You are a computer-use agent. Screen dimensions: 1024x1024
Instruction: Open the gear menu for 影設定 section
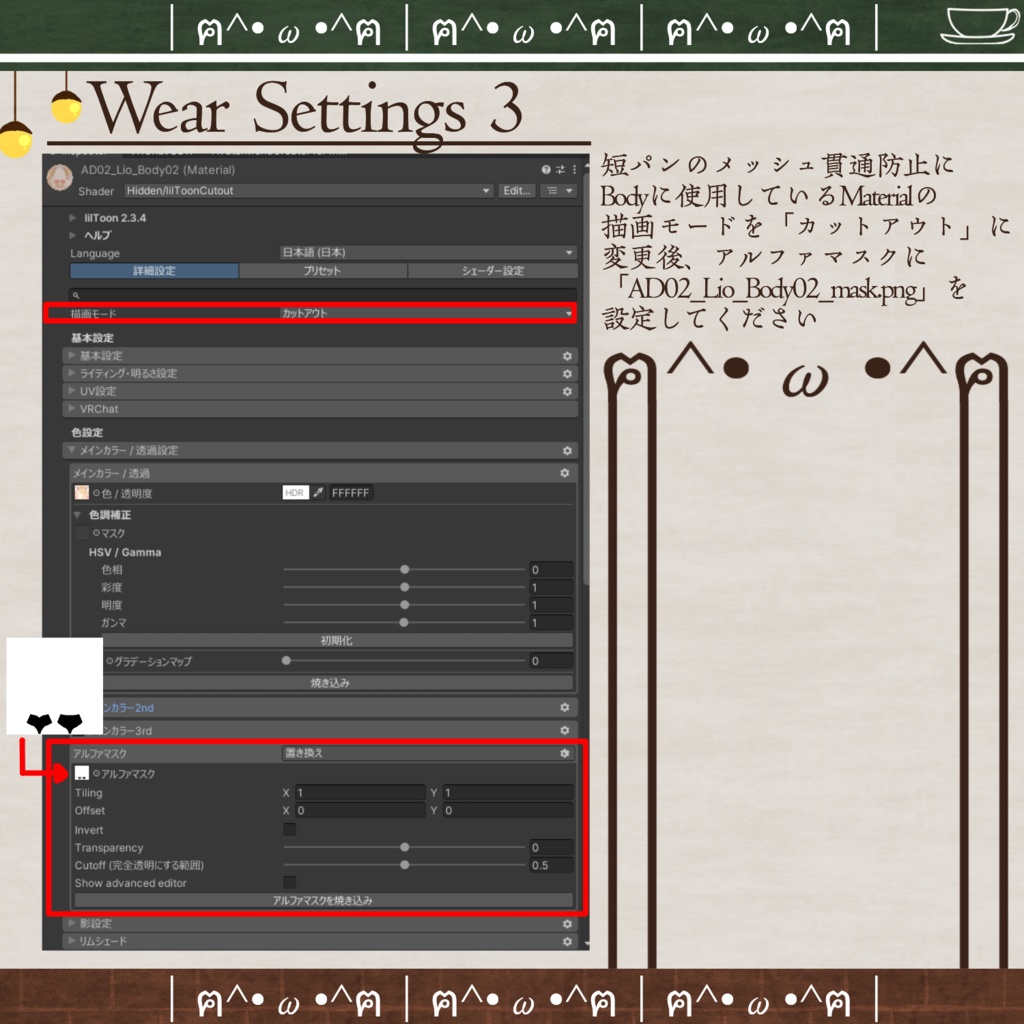[567, 924]
